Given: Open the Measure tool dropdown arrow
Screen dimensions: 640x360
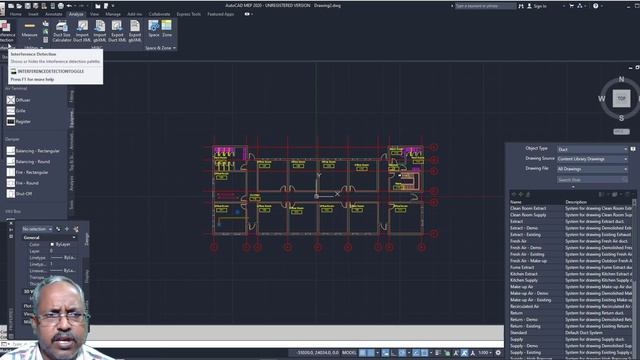Looking at the screenshot, I should 29,40.
